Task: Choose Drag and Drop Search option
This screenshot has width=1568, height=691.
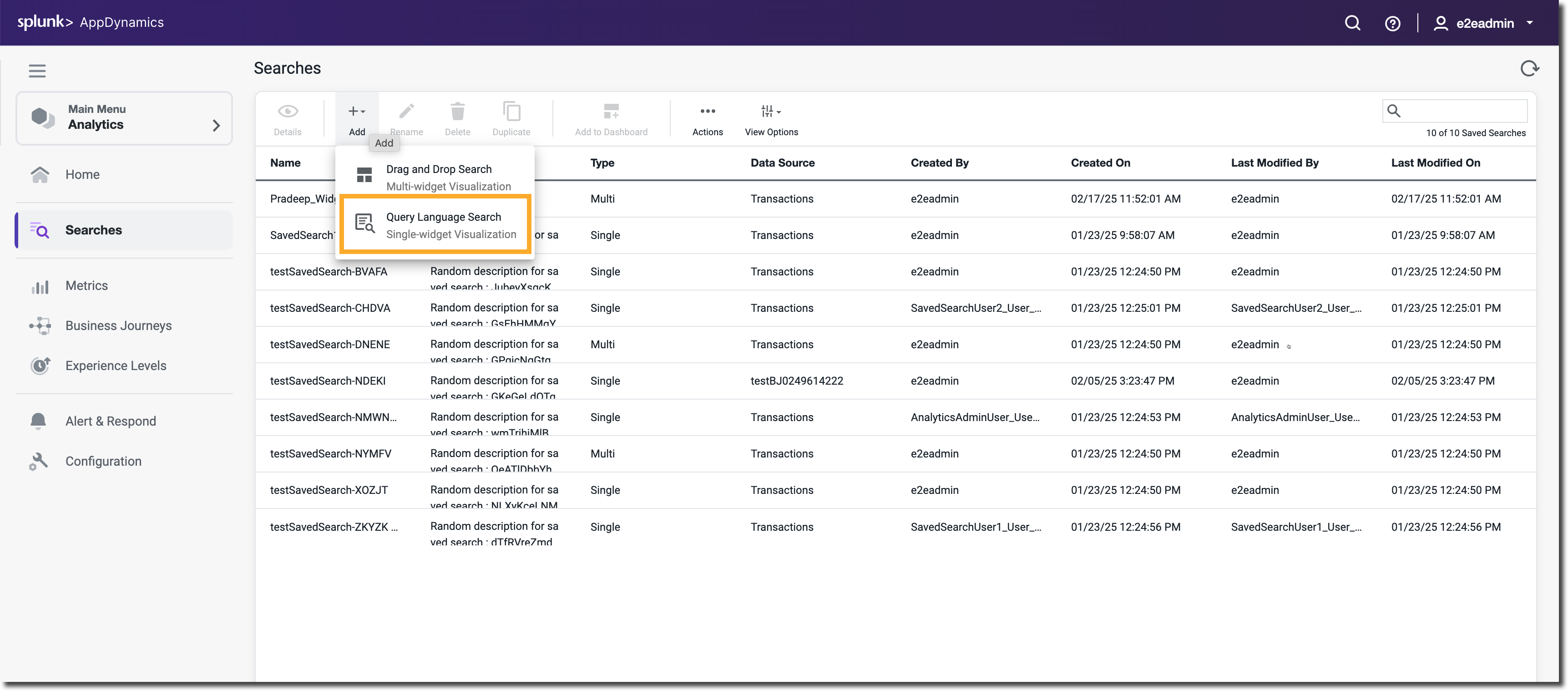Action: [x=435, y=177]
